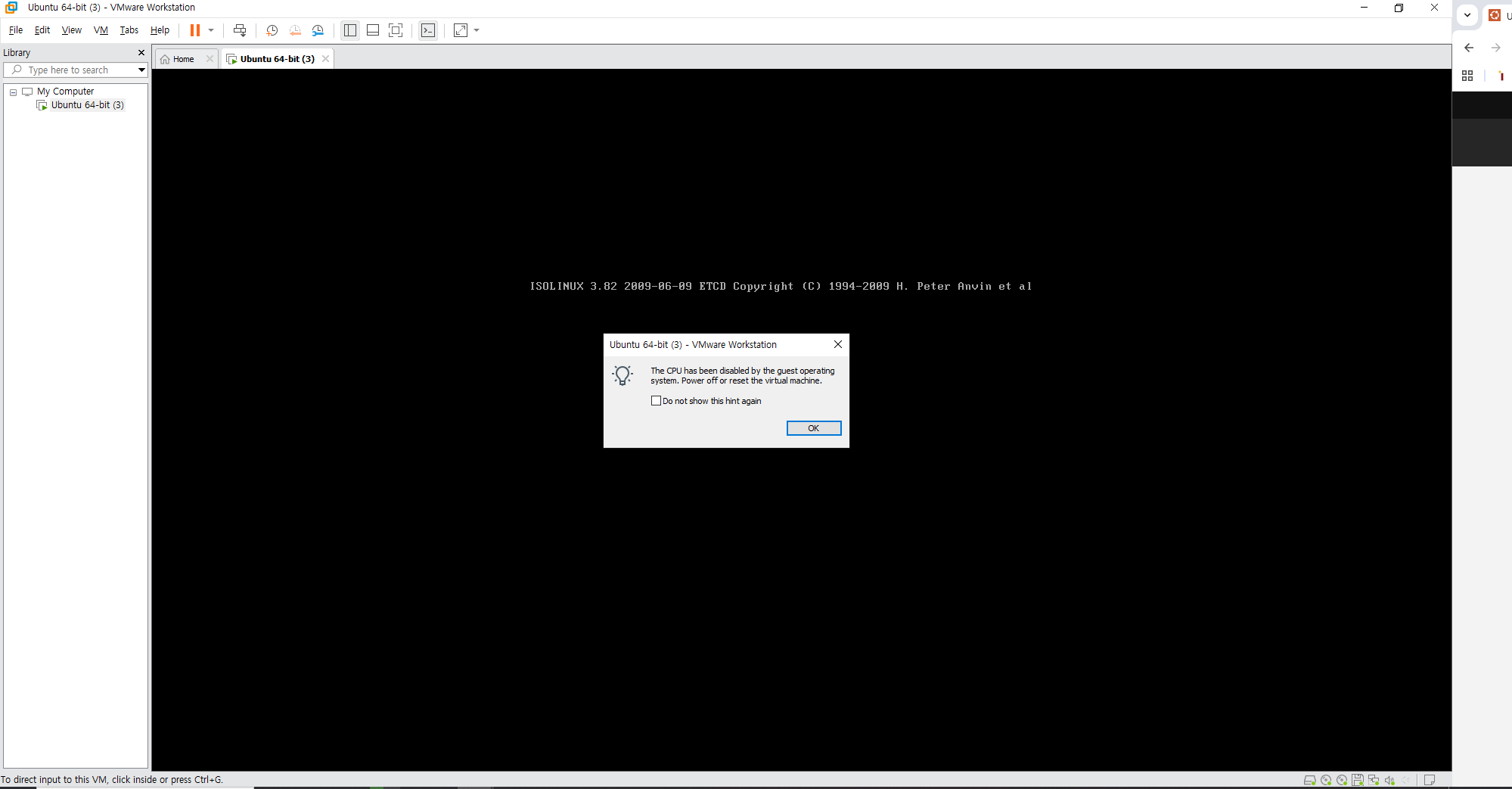Open the File menu
Viewport: 1512px width, 789px height.
click(x=16, y=30)
